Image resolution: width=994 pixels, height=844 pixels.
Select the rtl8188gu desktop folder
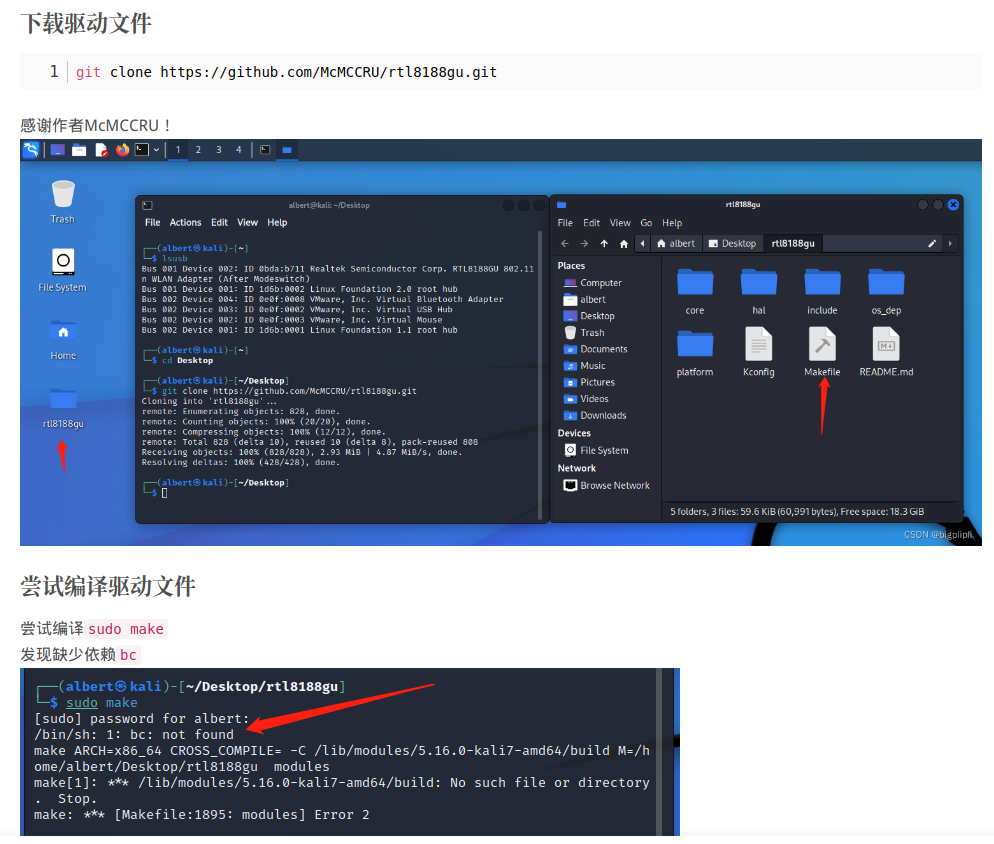[63, 406]
